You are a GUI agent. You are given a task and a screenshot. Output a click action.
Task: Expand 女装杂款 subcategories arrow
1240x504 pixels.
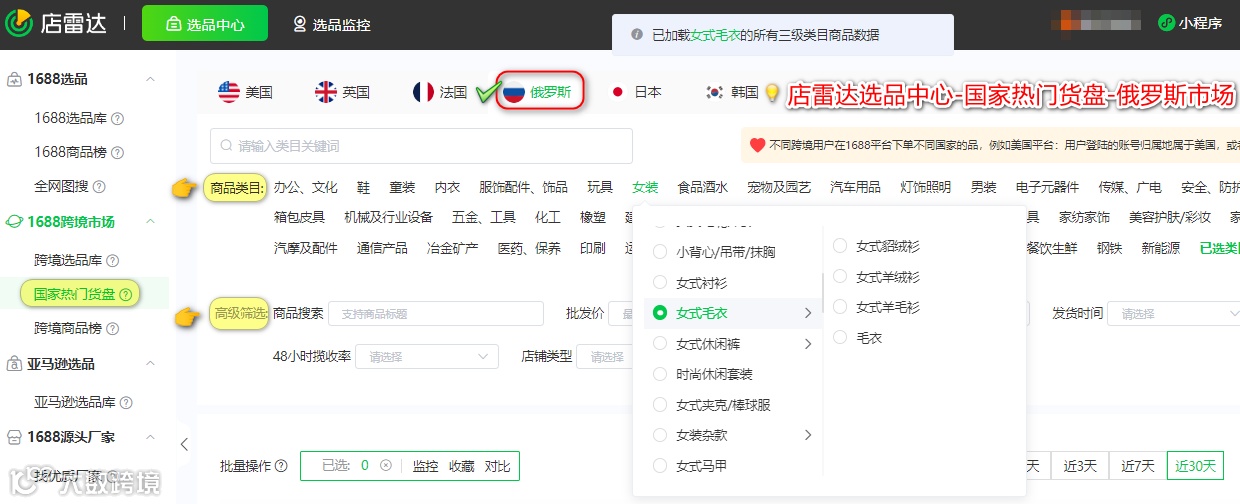[x=808, y=435]
